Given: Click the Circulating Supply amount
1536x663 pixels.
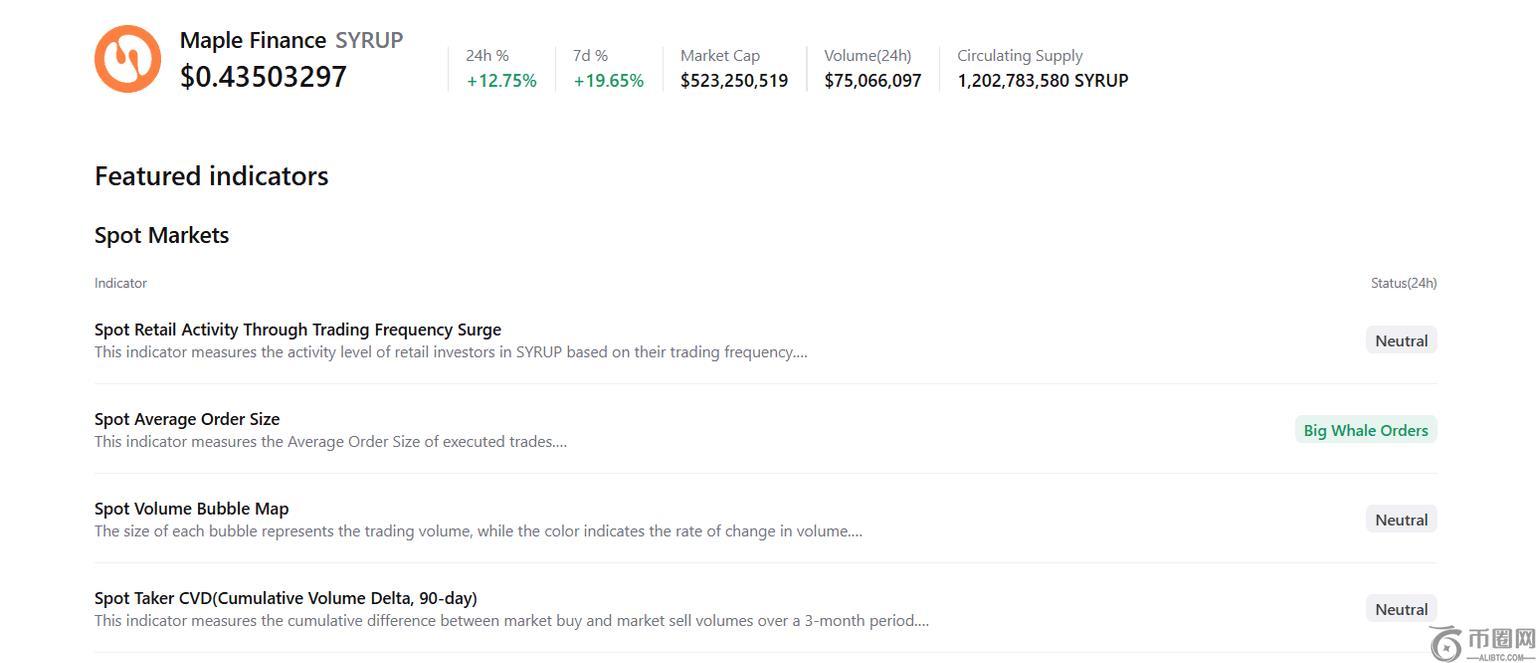Looking at the screenshot, I should (1042, 81).
